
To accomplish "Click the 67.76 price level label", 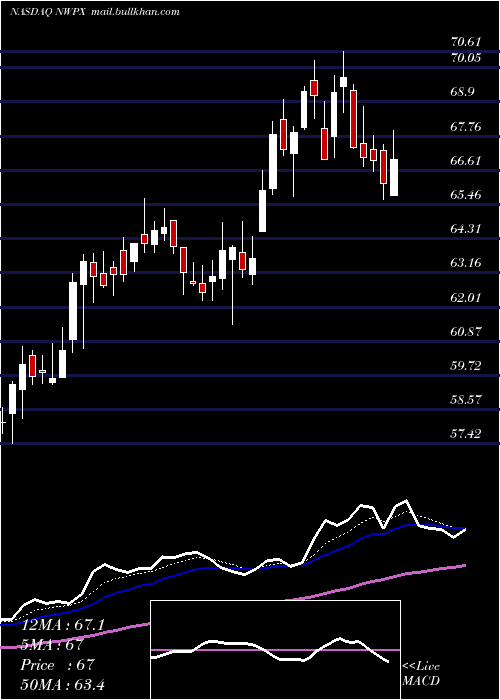I will (466, 126).
